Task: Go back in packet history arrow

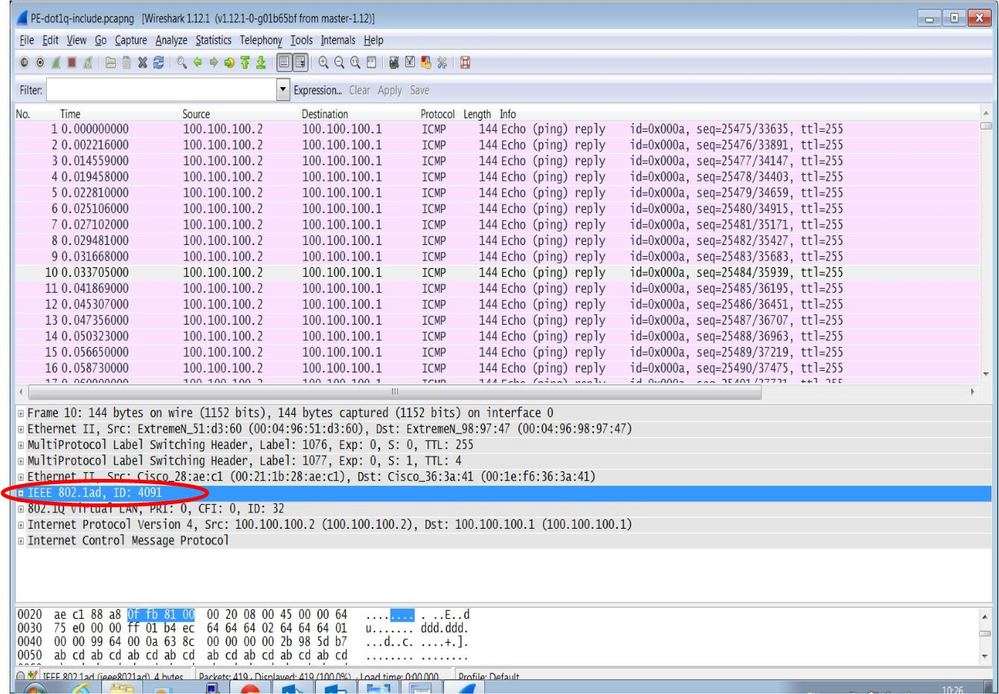Action: click(x=198, y=62)
